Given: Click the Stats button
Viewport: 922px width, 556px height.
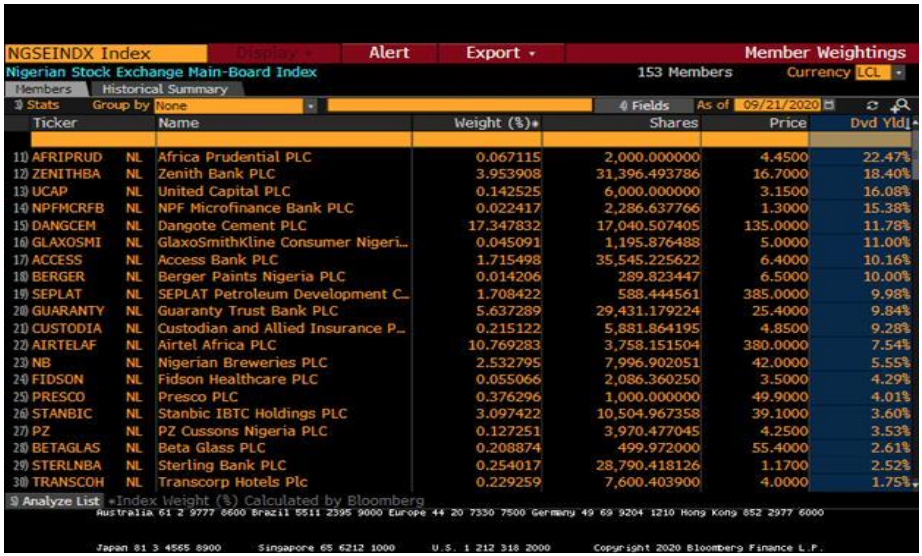Looking at the screenshot, I should pos(37,105).
